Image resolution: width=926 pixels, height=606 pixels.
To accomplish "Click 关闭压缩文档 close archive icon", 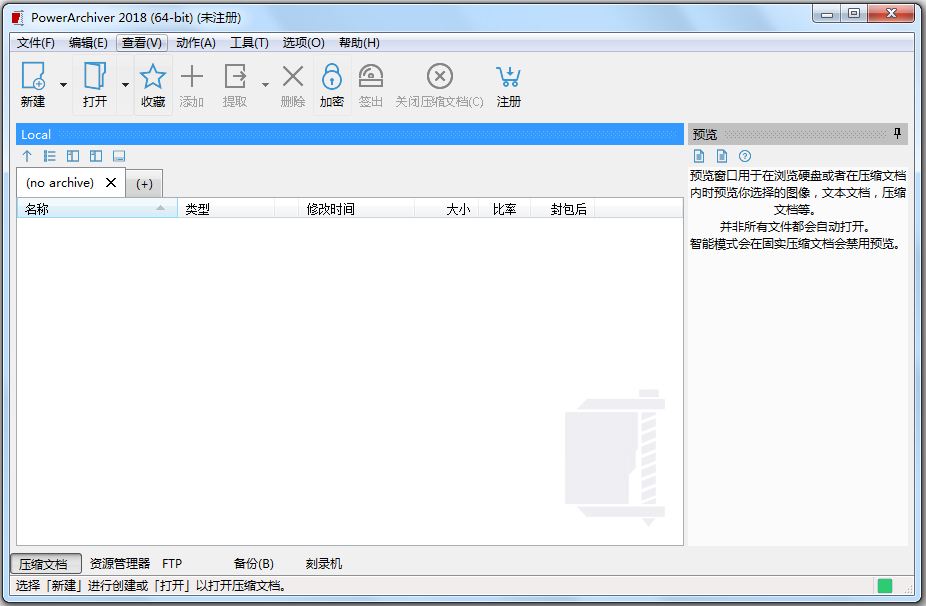I will click(440, 76).
